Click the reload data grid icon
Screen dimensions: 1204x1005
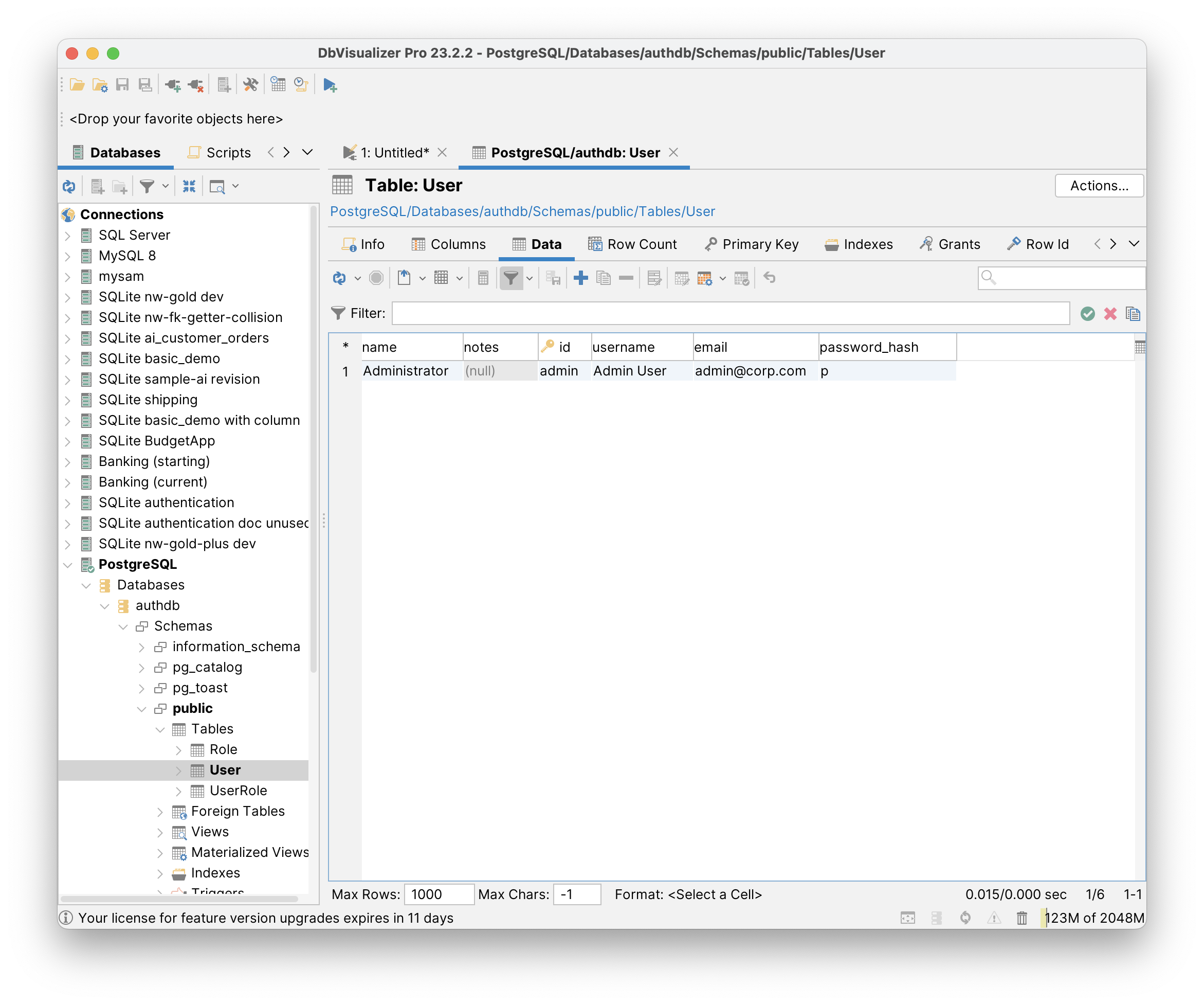pos(339,278)
